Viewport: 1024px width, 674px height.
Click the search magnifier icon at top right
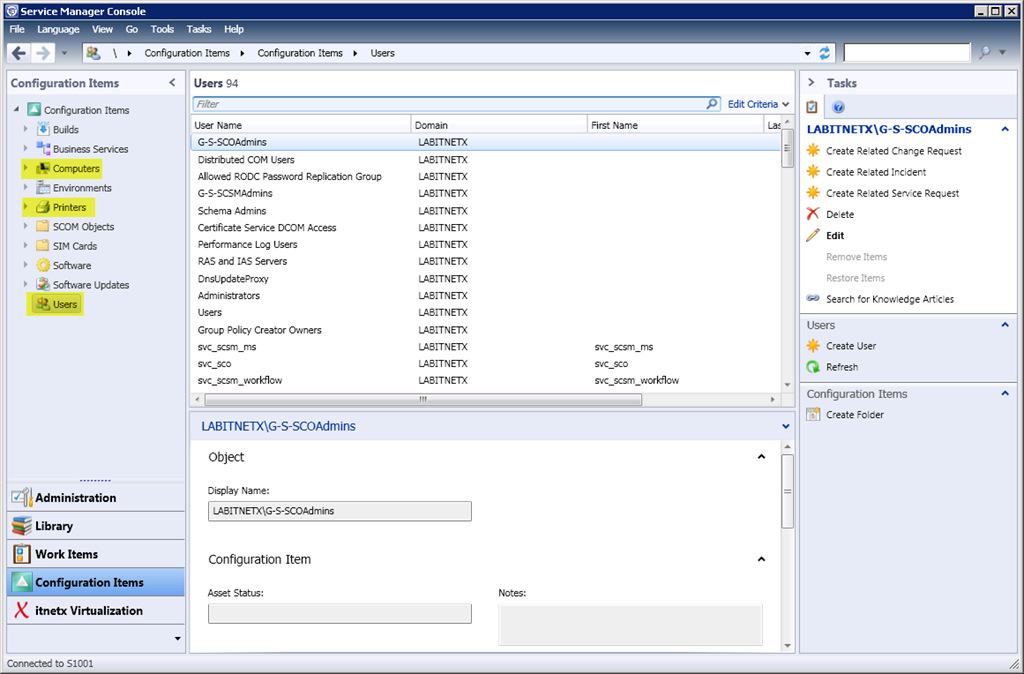click(985, 53)
